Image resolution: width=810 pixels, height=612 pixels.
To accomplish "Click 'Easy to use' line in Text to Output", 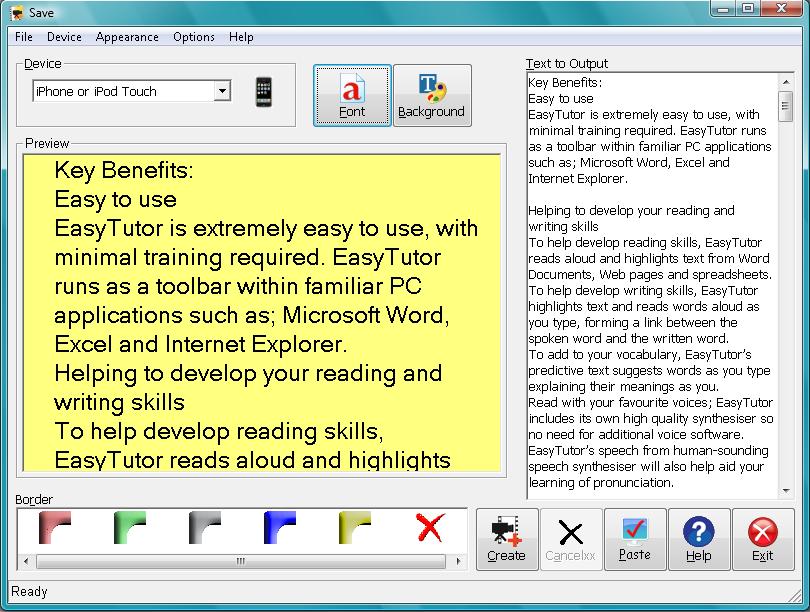I will (560, 99).
